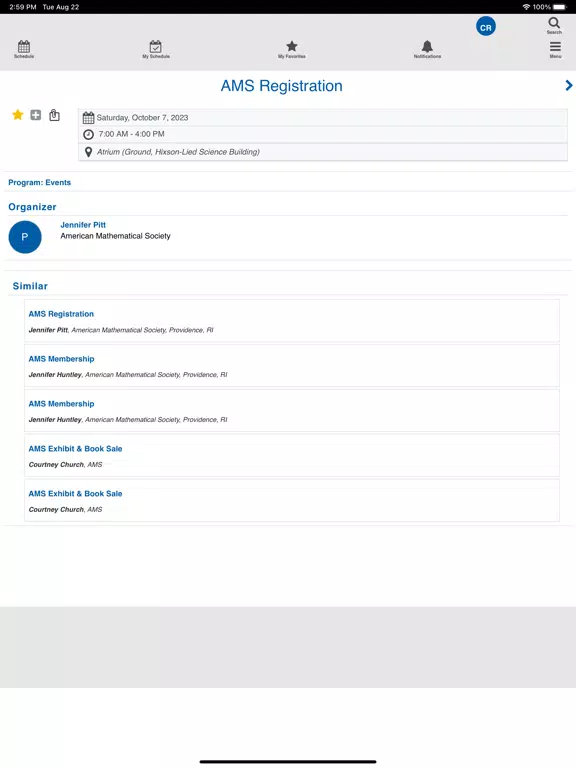This screenshot has height=768, width=576.
Task: Open the Atrium location text
Action: (x=178, y=152)
